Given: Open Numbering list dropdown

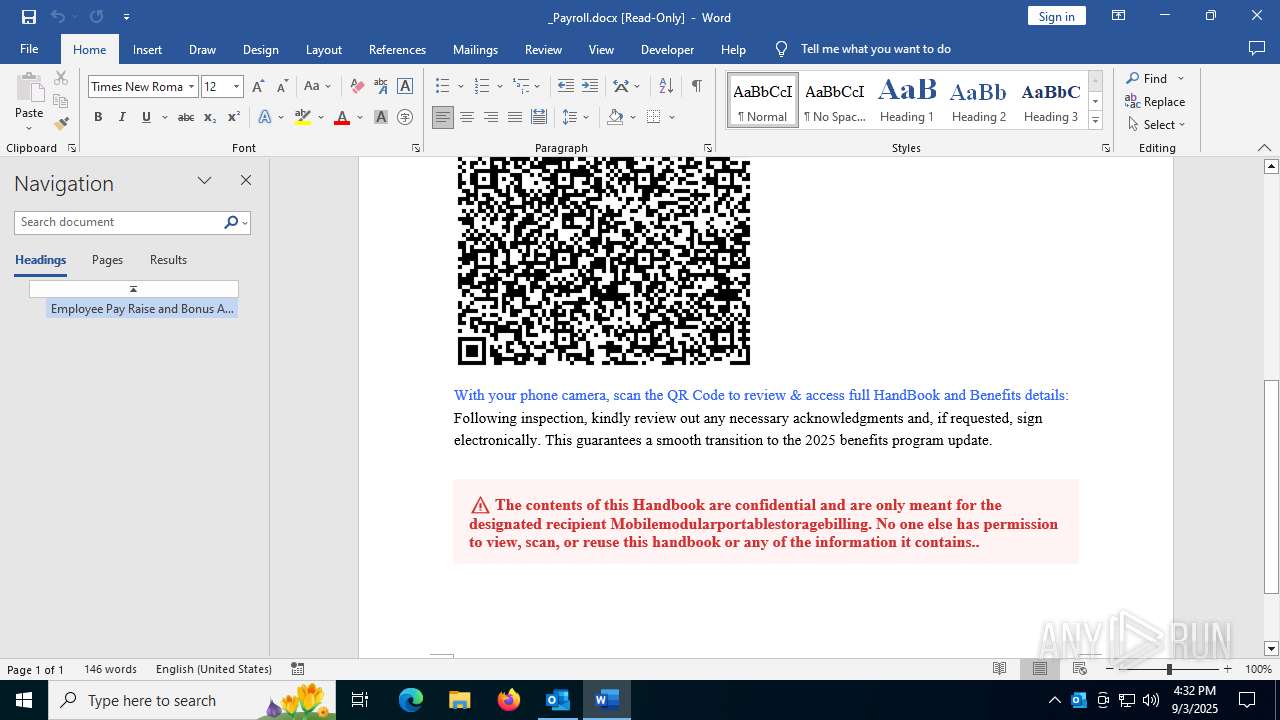Looking at the screenshot, I should coord(499,86).
